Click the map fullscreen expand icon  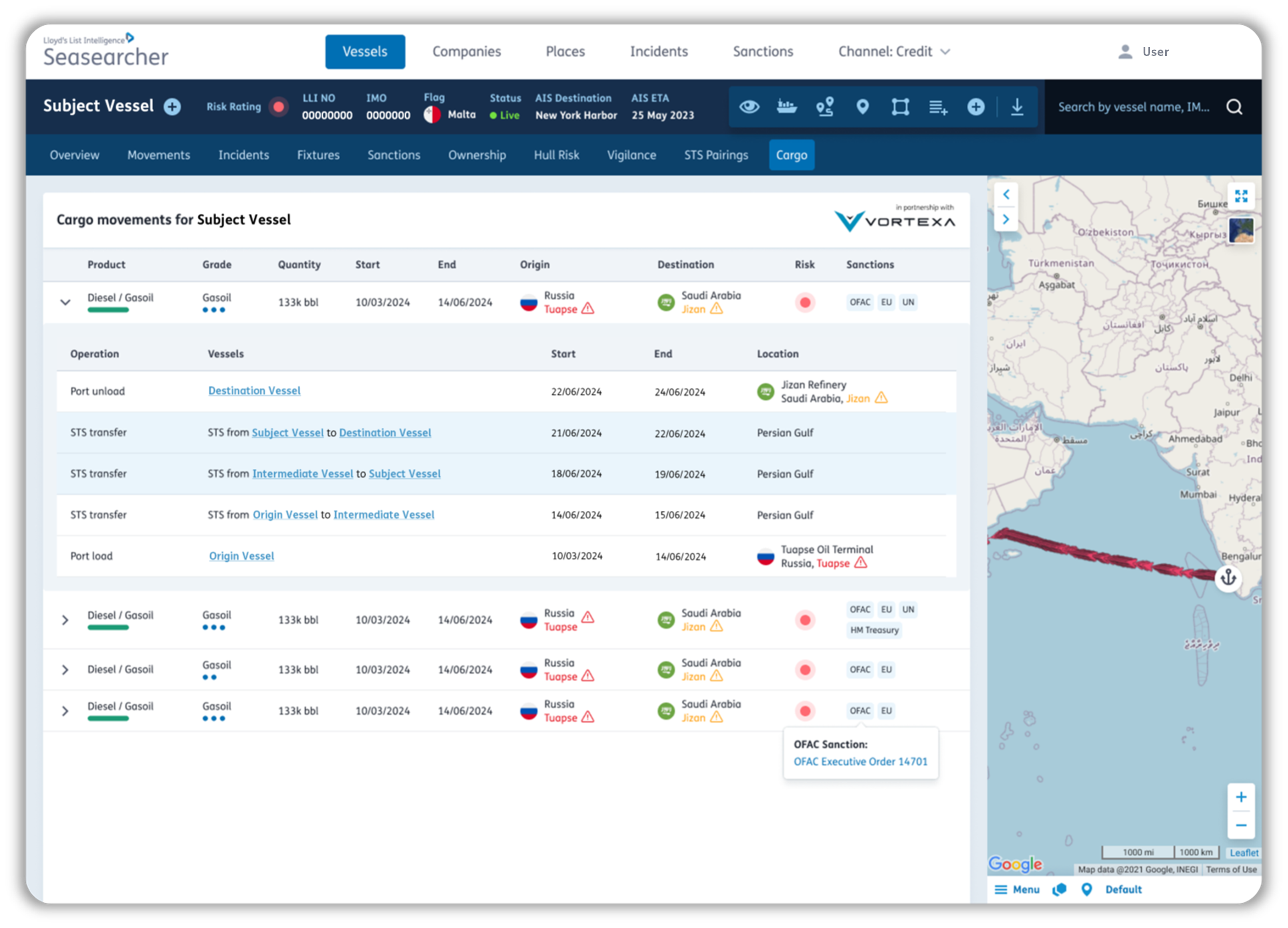[x=1241, y=196]
